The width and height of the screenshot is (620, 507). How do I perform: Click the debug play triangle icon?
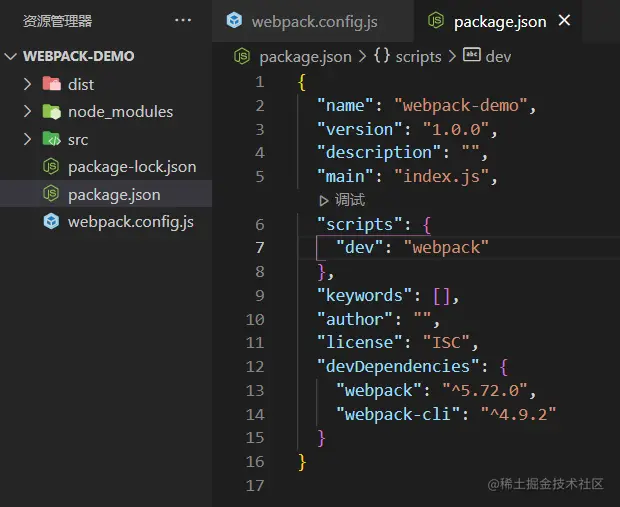coord(323,201)
